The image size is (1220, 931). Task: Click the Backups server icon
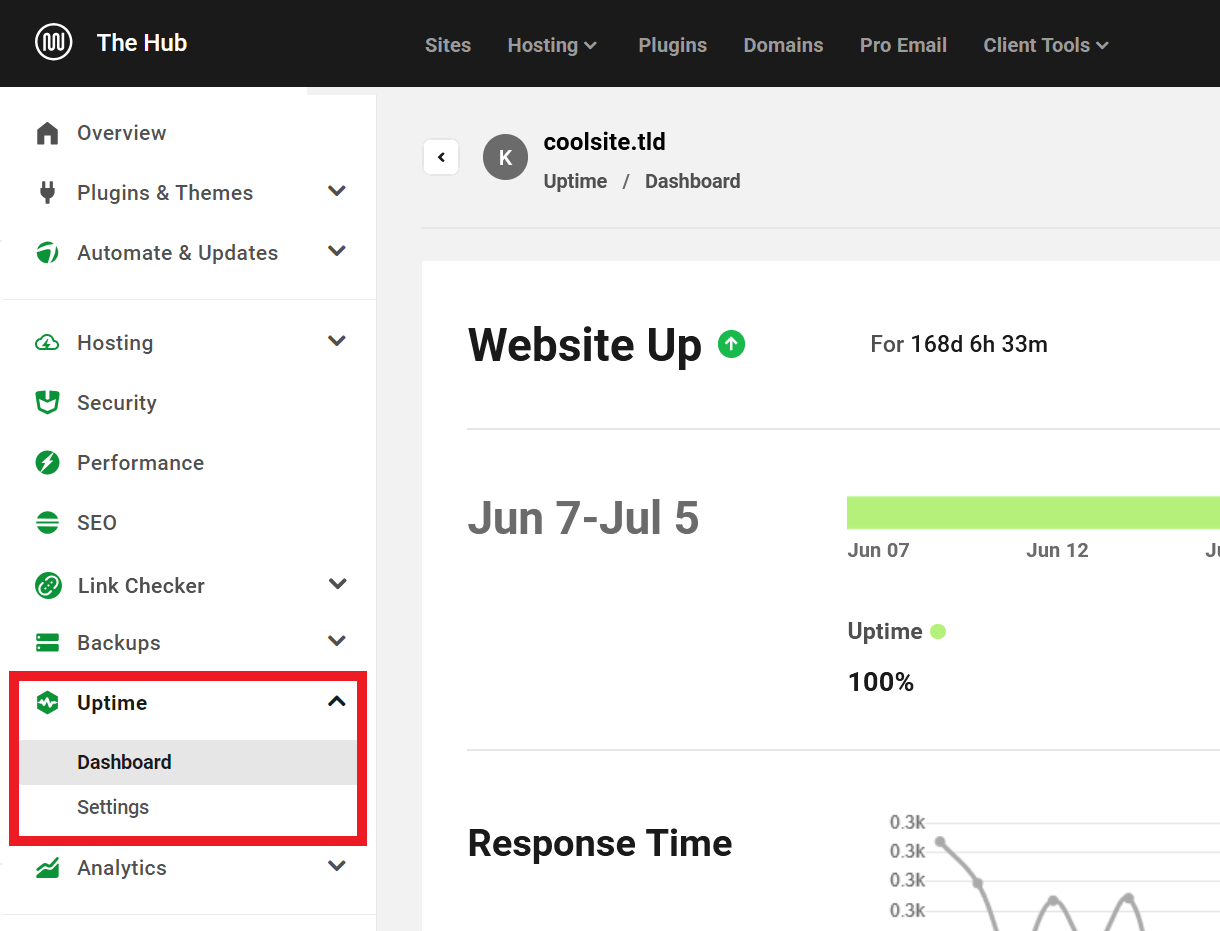[x=47, y=642]
